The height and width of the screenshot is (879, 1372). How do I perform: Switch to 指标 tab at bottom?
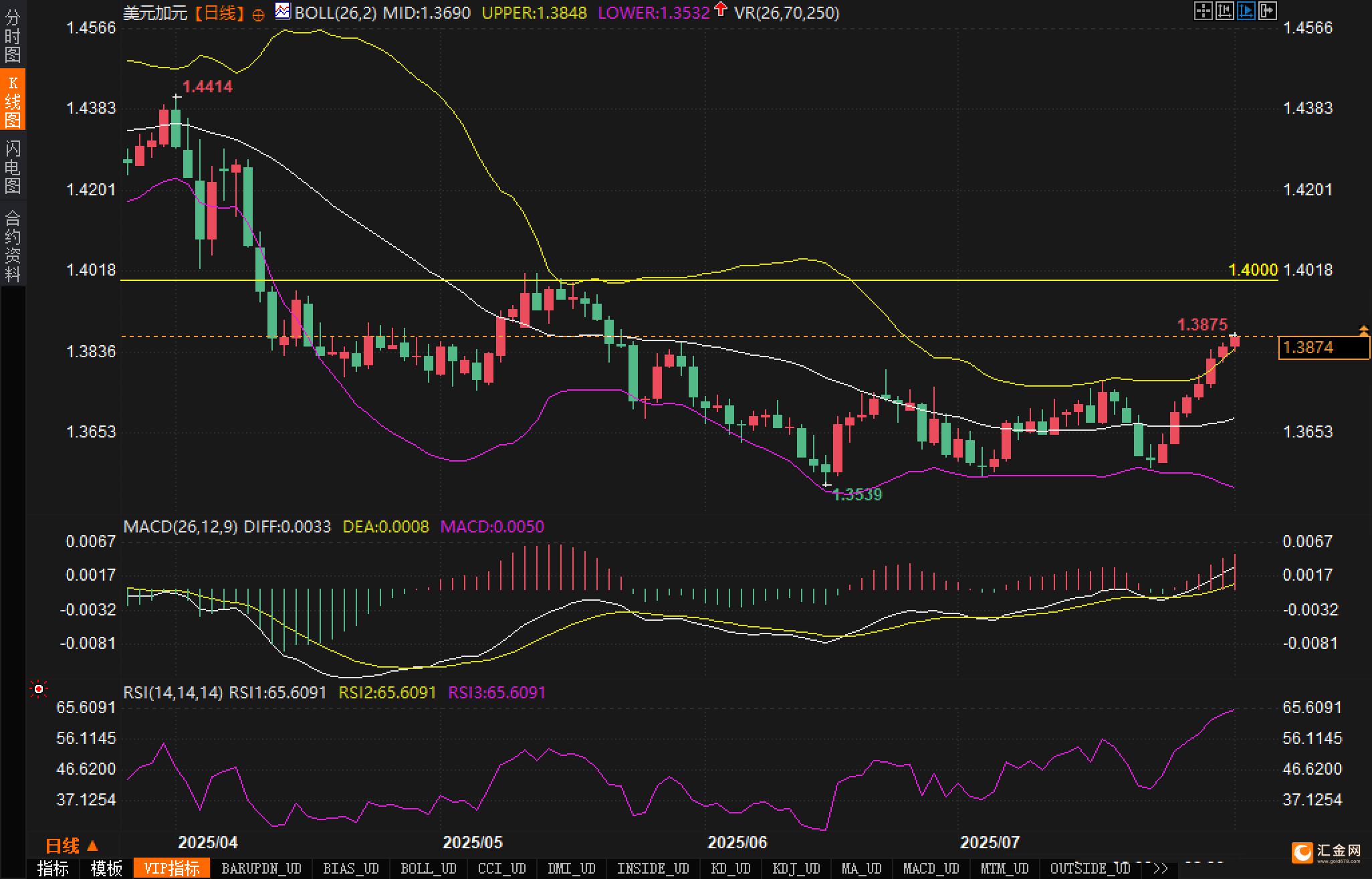click(x=53, y=868)
